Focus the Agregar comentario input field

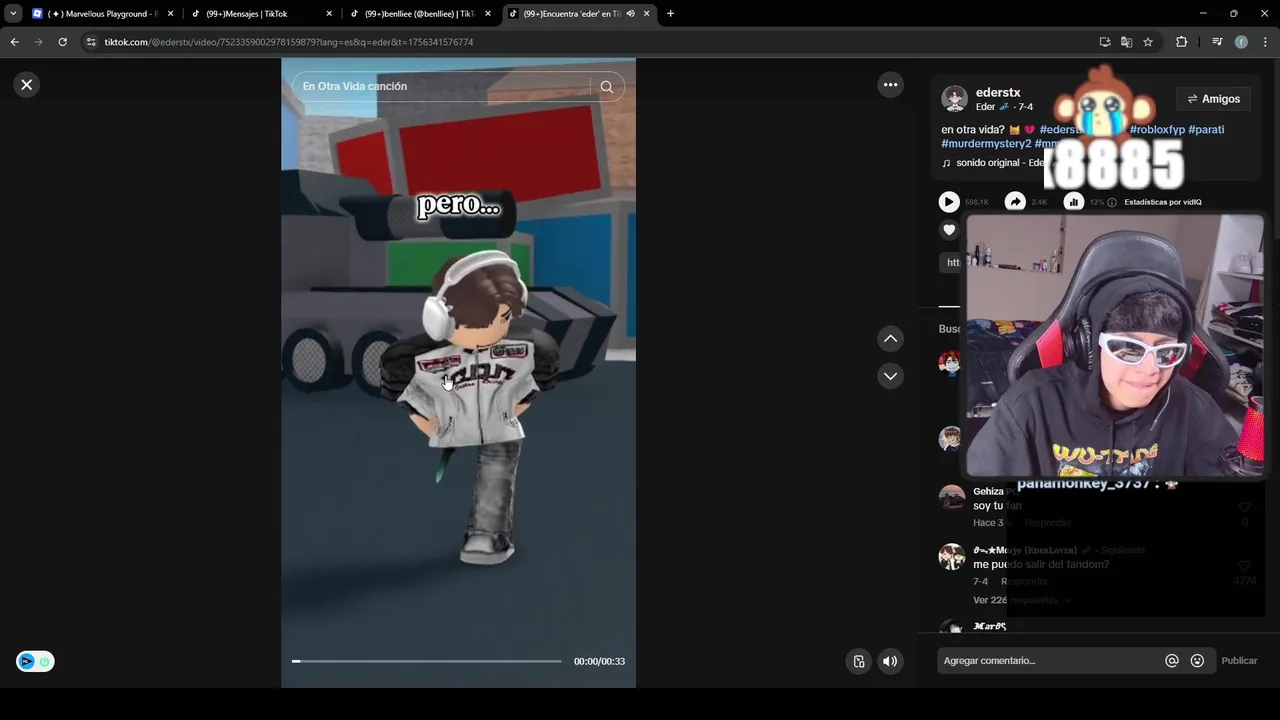(1048, 661)
